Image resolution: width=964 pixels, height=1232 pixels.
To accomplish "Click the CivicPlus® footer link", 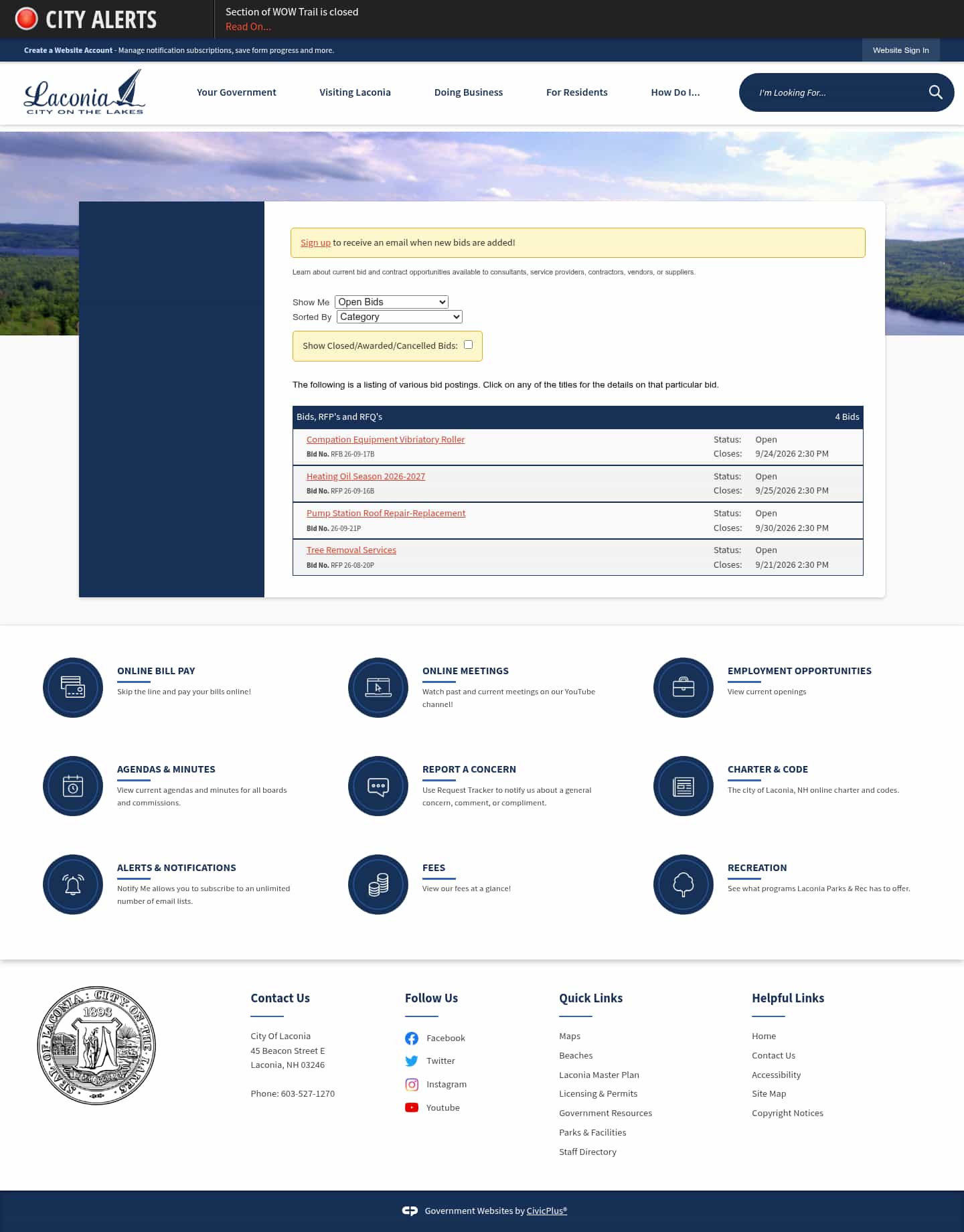I will click(547, 1211).
